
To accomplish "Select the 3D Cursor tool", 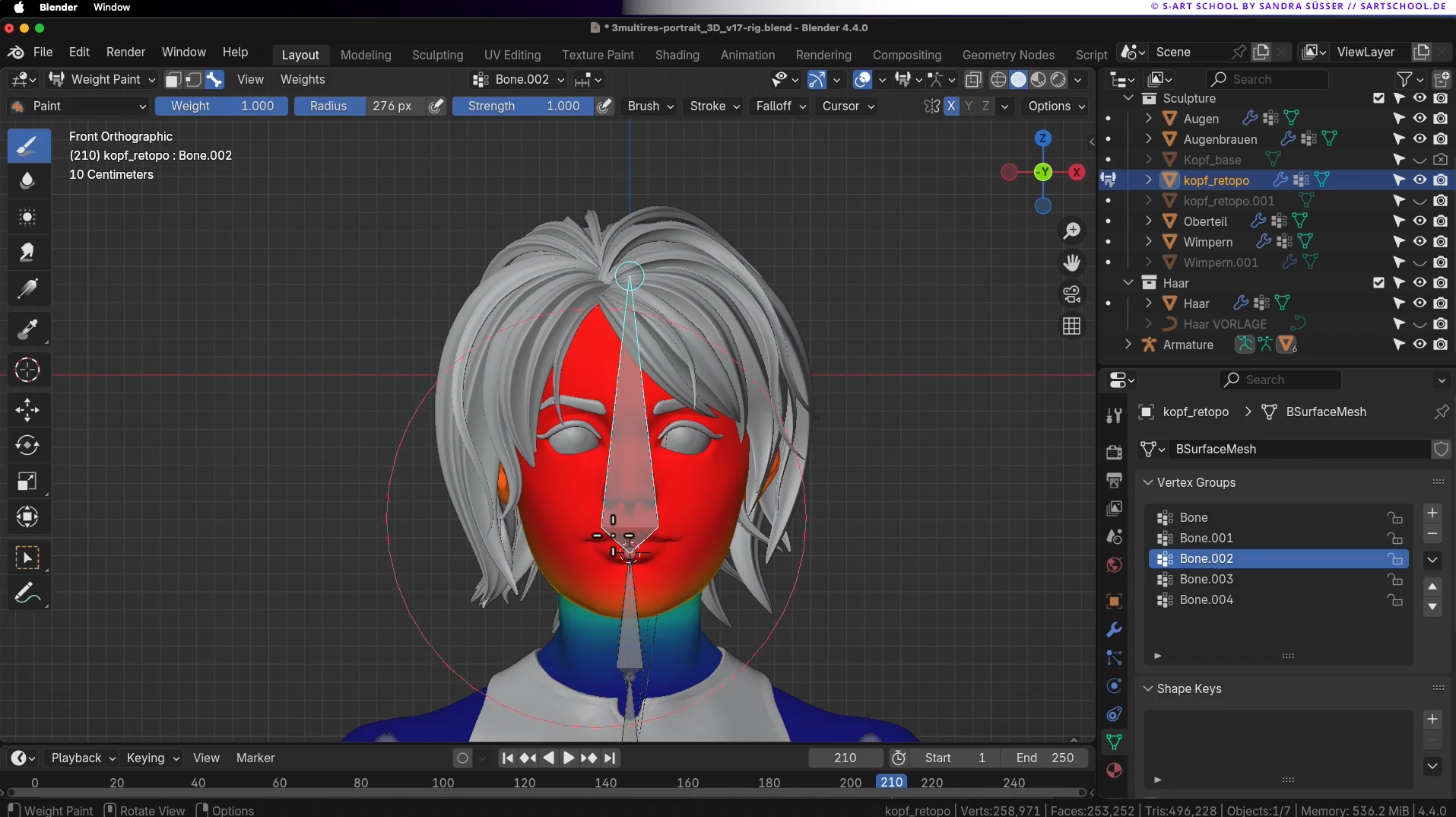I will click(28, 370).
